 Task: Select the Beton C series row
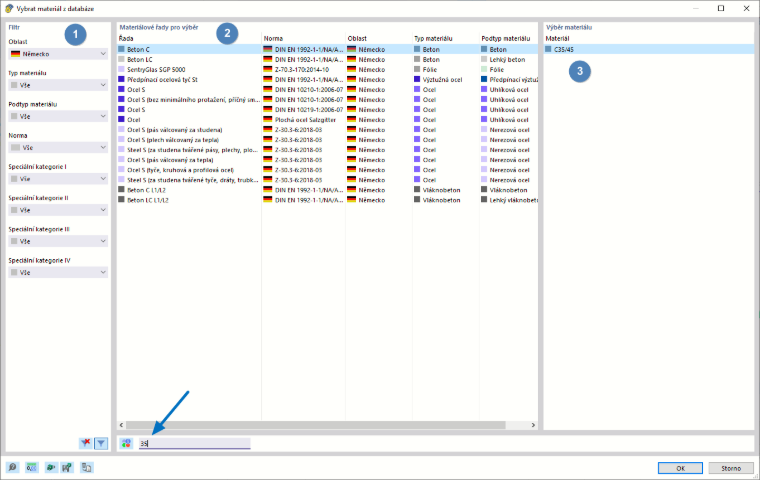(x=328, y=49)
